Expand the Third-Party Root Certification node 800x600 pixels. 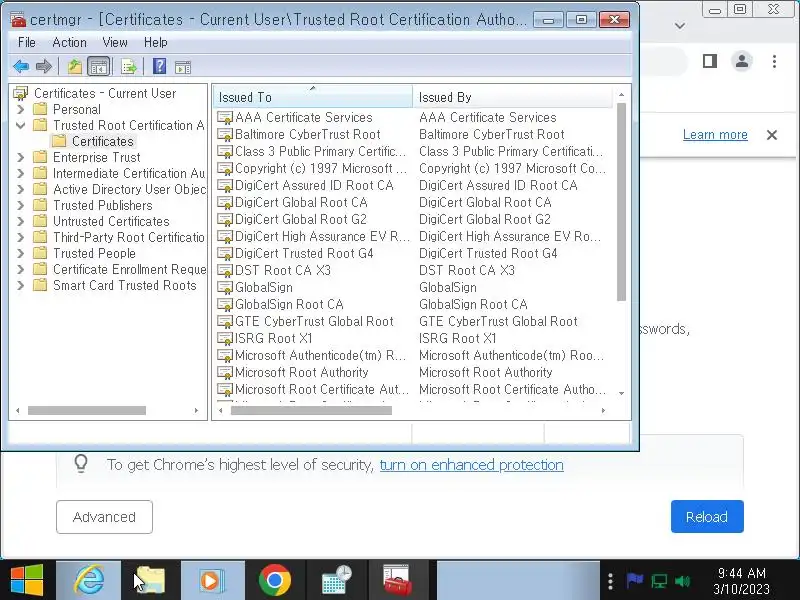[21, 237]
